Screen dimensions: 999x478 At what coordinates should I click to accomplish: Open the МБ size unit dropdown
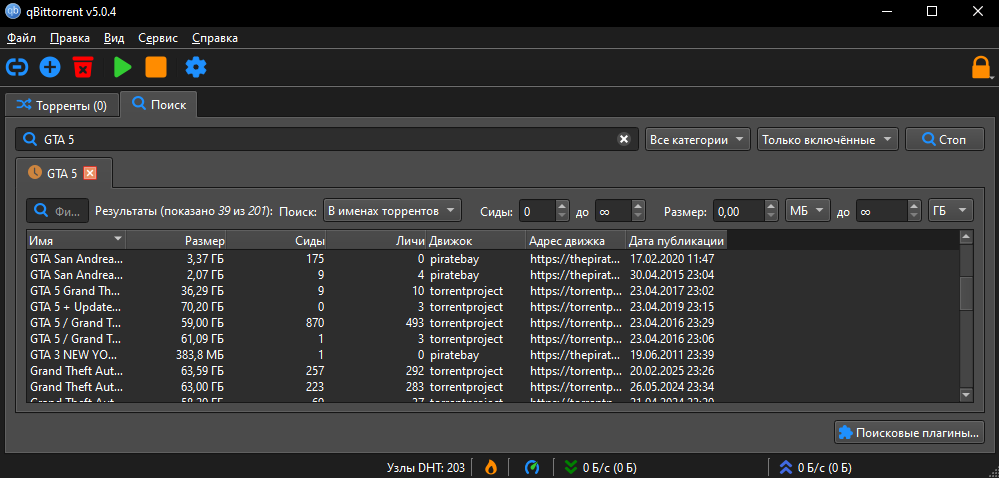808,211
